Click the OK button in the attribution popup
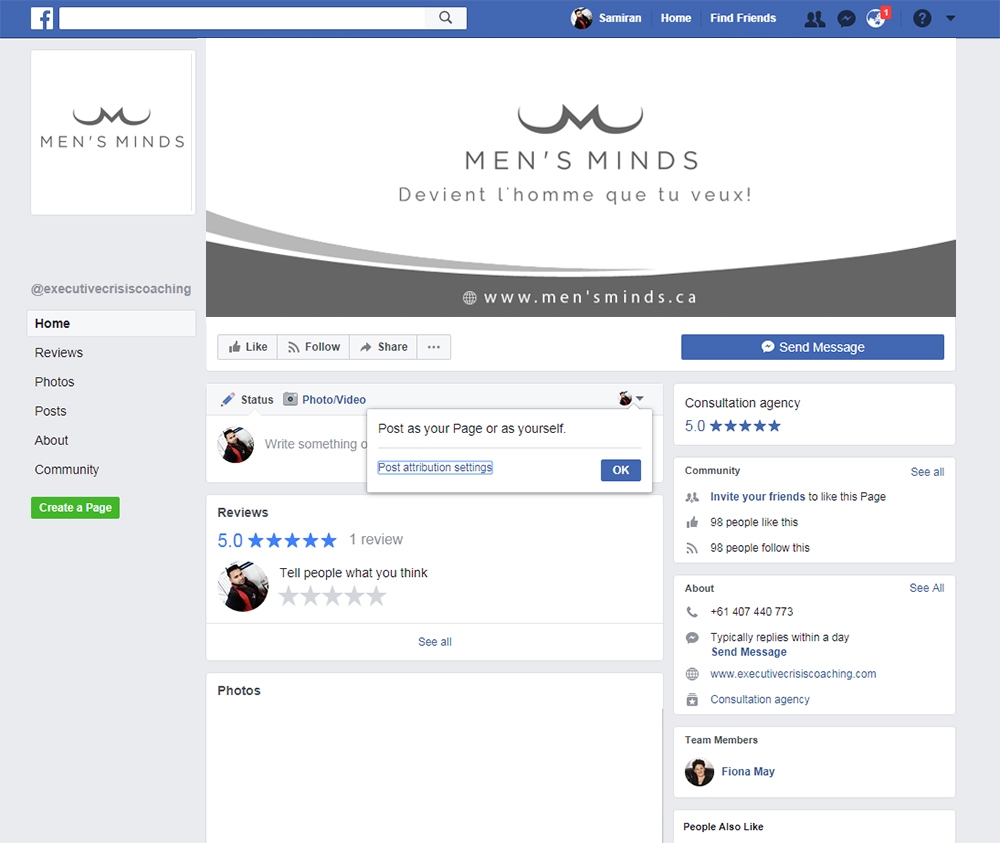The width and height of the screenshot is (1000, 843). (620, 470)
